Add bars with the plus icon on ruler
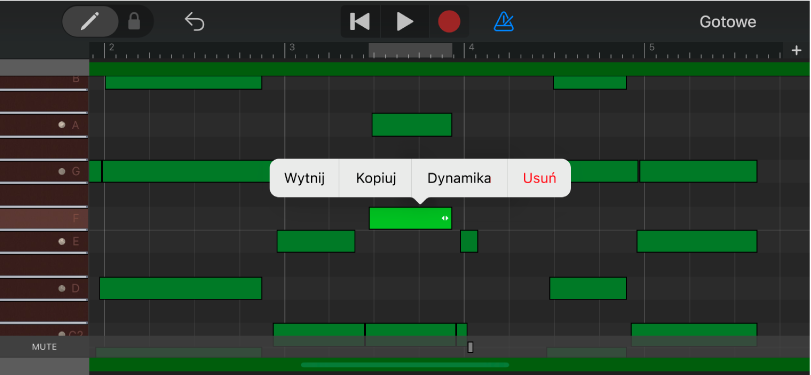This screenshot has width=811, height=375. click(x=797, y=50)
